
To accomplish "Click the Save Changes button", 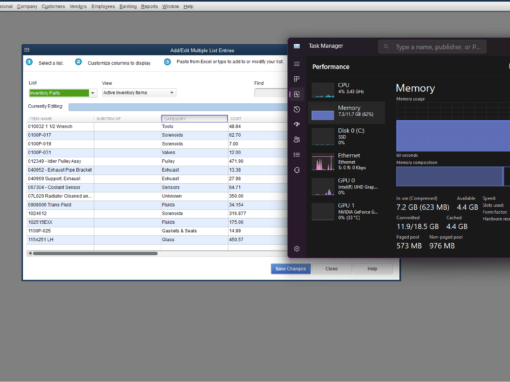I will [x=291, y=269].
